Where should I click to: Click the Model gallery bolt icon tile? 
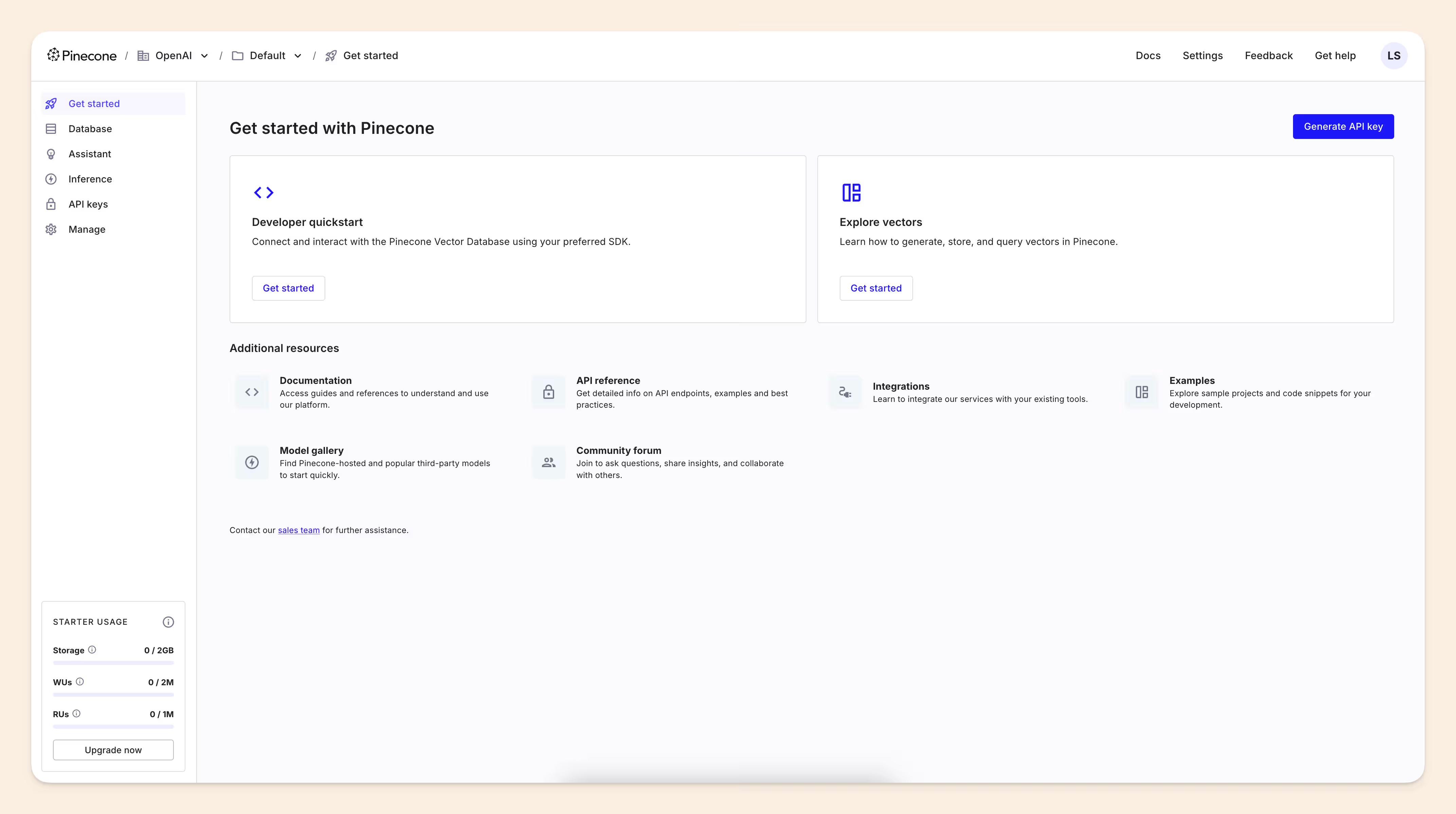click(252, 462)
